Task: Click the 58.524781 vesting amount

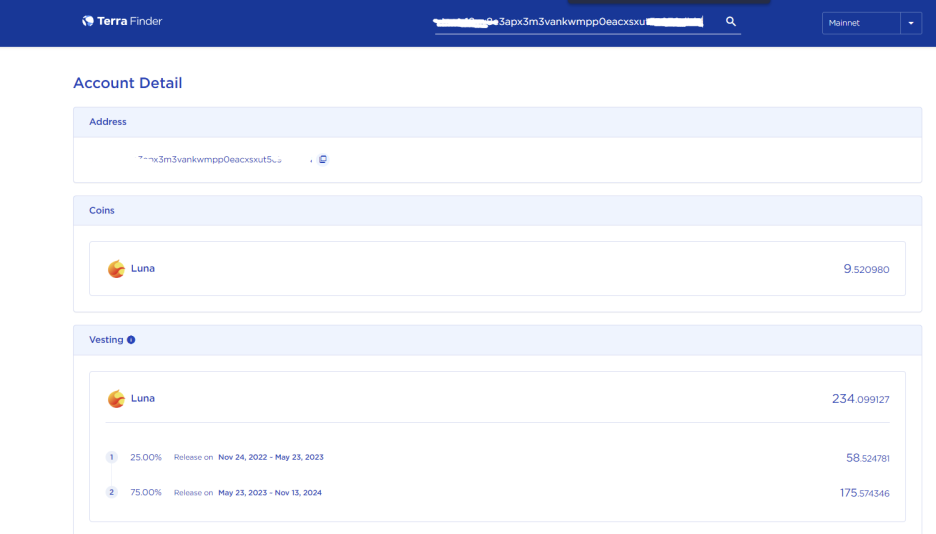Action: pyautogui.click(x=868, y=458)
